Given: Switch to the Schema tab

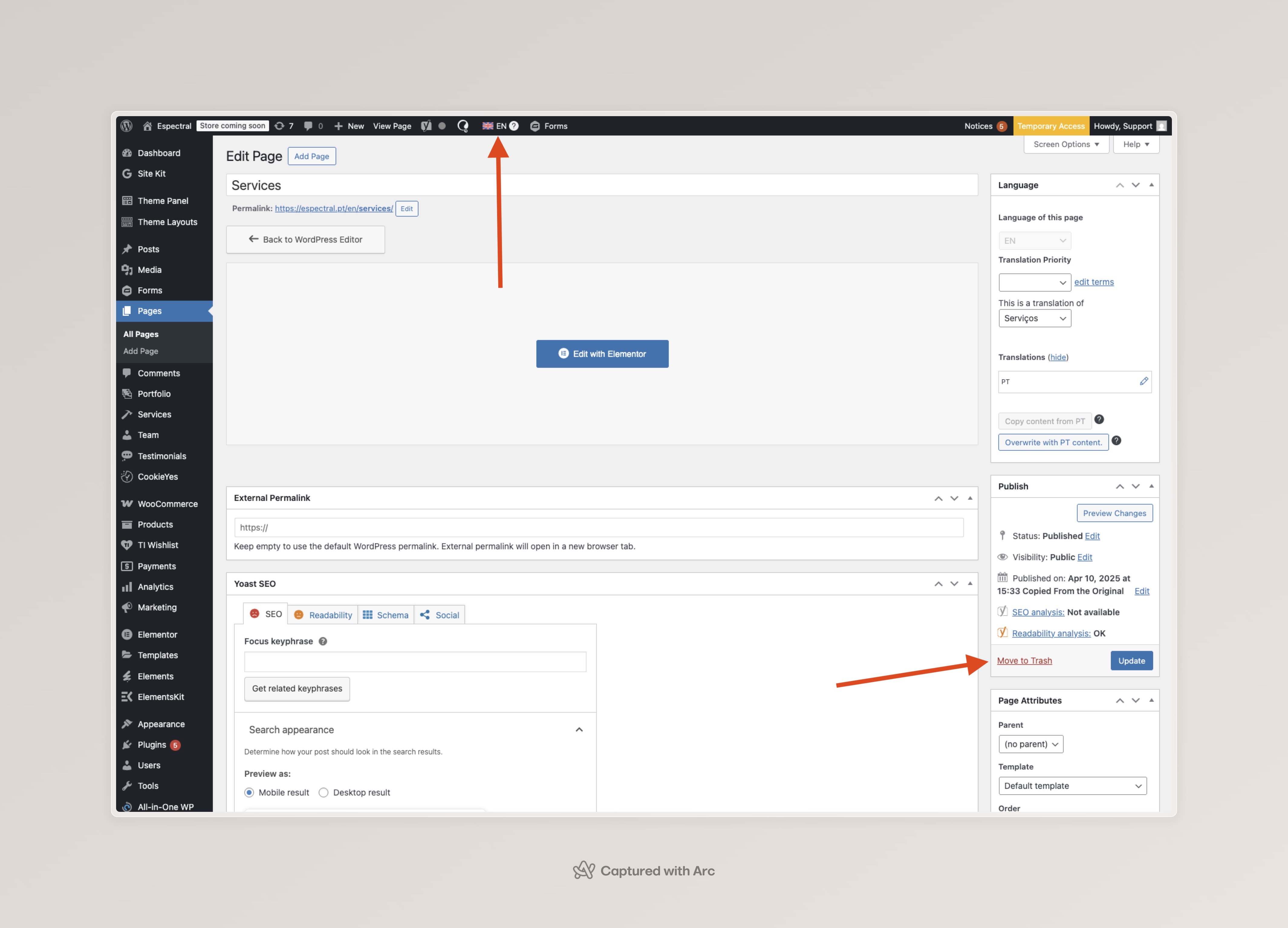Looking at the screenshot, I should pyautogui.click(x=385, y=615).
